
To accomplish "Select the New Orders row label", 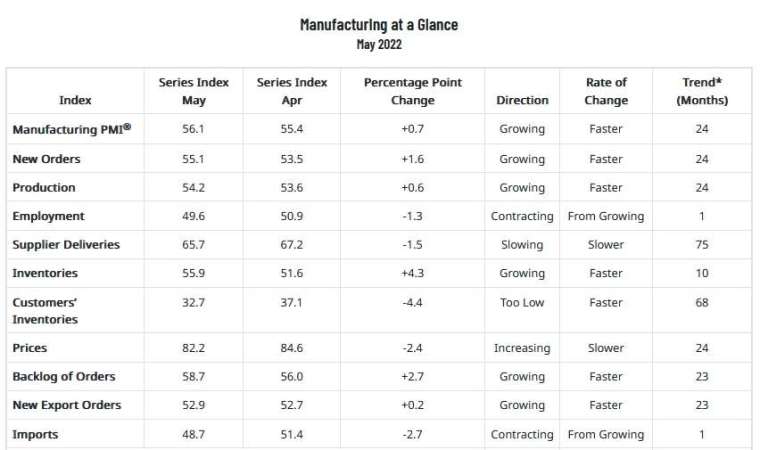I will pos(47,159).
